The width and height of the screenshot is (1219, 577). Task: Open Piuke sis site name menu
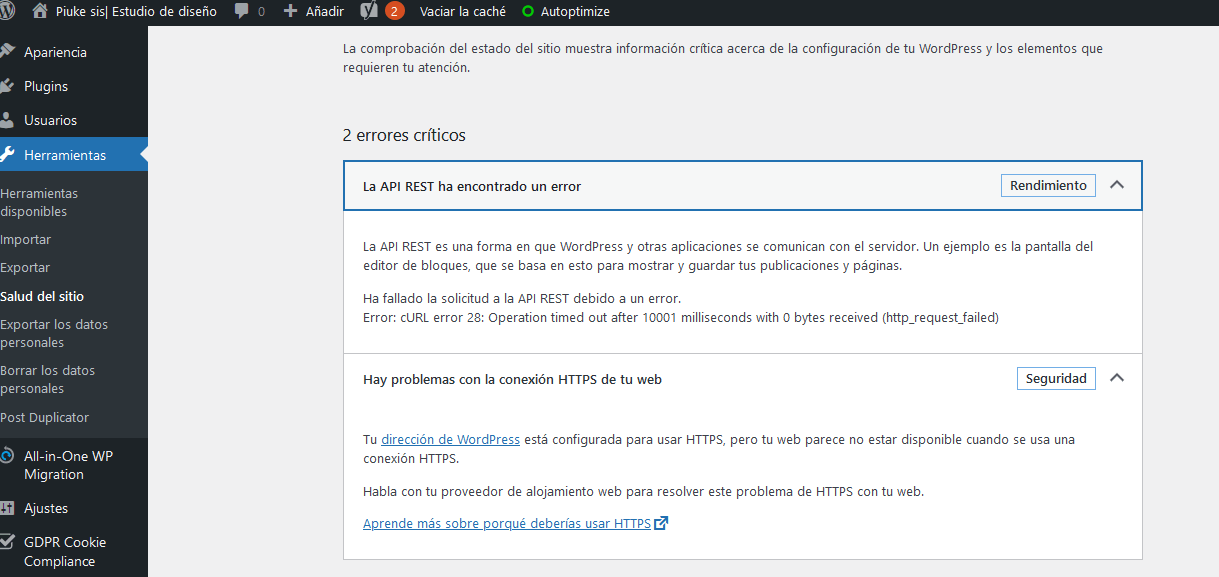[x=136, y=12]
